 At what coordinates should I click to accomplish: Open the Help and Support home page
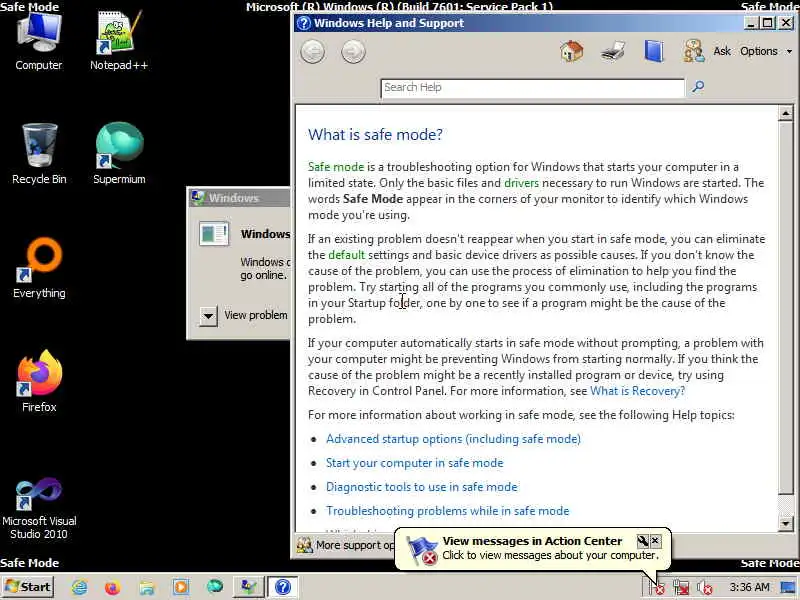(571, 51)
